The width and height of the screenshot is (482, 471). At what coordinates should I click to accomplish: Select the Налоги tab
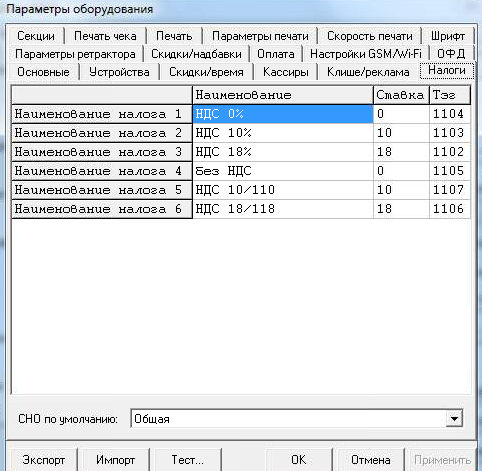pyautogui.click(x=447, y=70)
